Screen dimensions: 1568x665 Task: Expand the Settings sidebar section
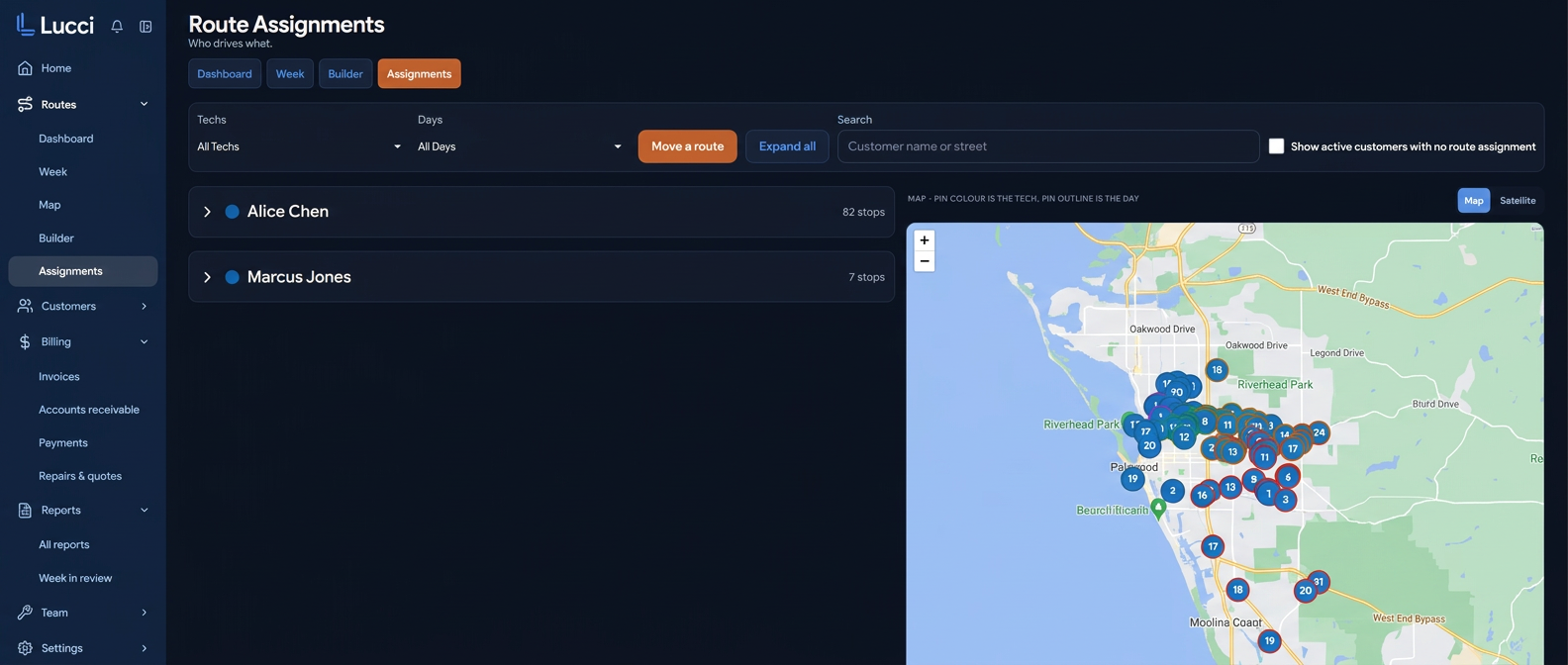pyautogui.click(x=145, y=648)
